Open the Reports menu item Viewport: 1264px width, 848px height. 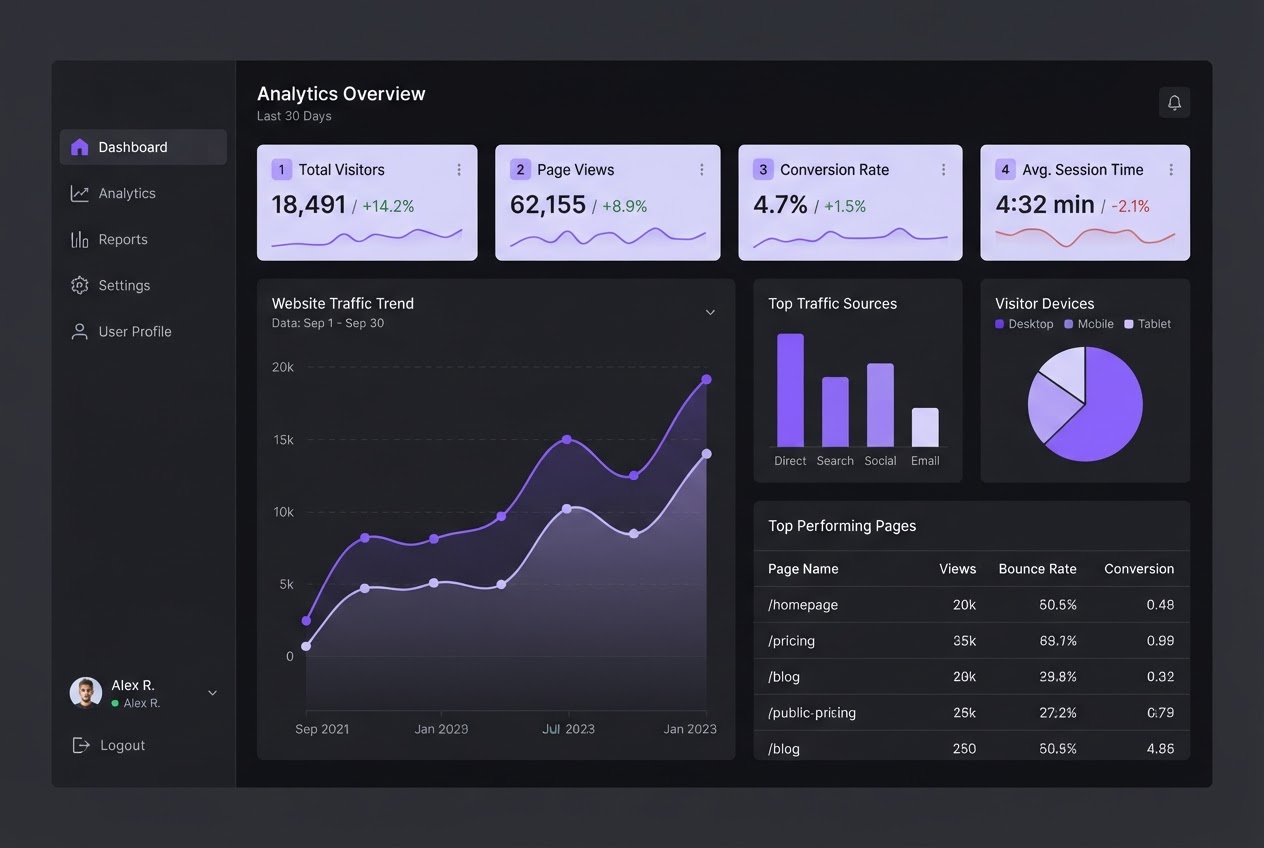pyautogui.click(x=143, y=239)
